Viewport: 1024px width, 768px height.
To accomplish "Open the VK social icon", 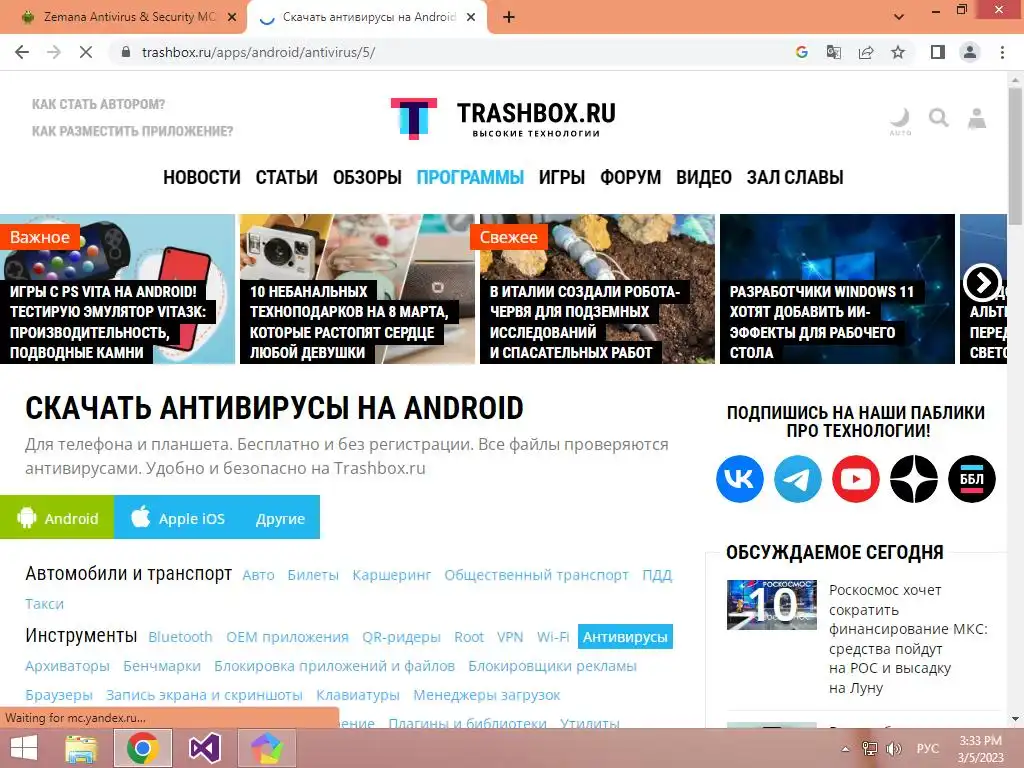I will (739, 479).
